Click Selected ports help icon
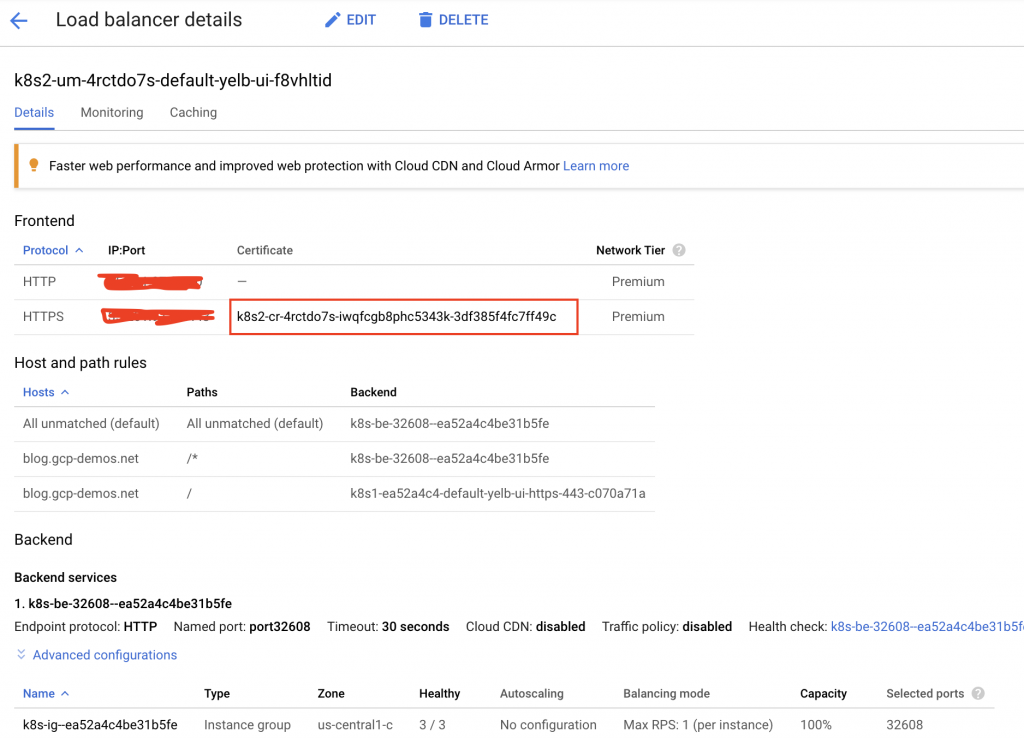The width and height of the screenshot is (1024, 738). tap(977, 693)
